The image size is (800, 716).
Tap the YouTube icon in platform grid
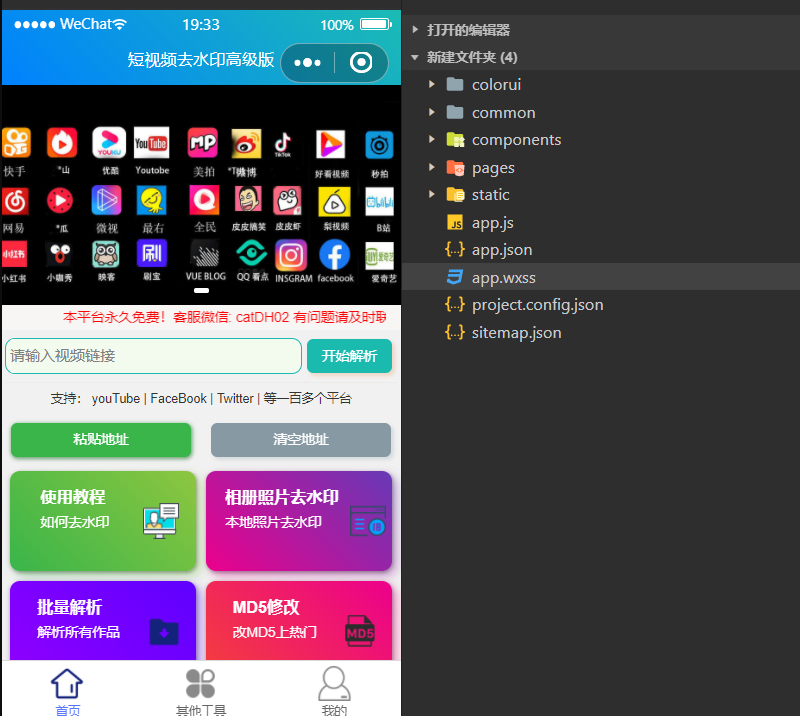point(152,142)
